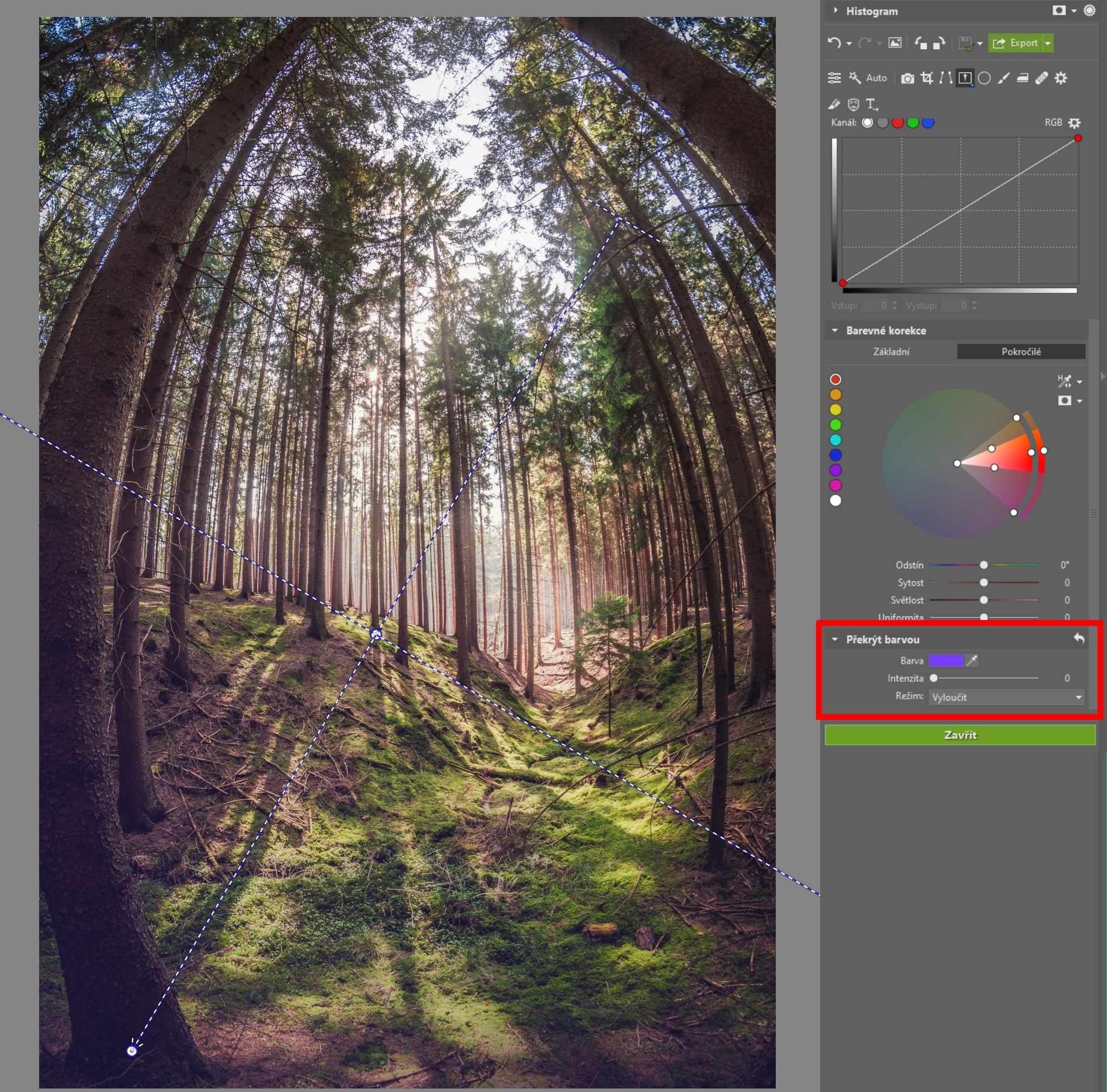Viewport: 1107px width, 1092px height.
Task: Select the magenta color range circle
Action: tap(835, 485)
